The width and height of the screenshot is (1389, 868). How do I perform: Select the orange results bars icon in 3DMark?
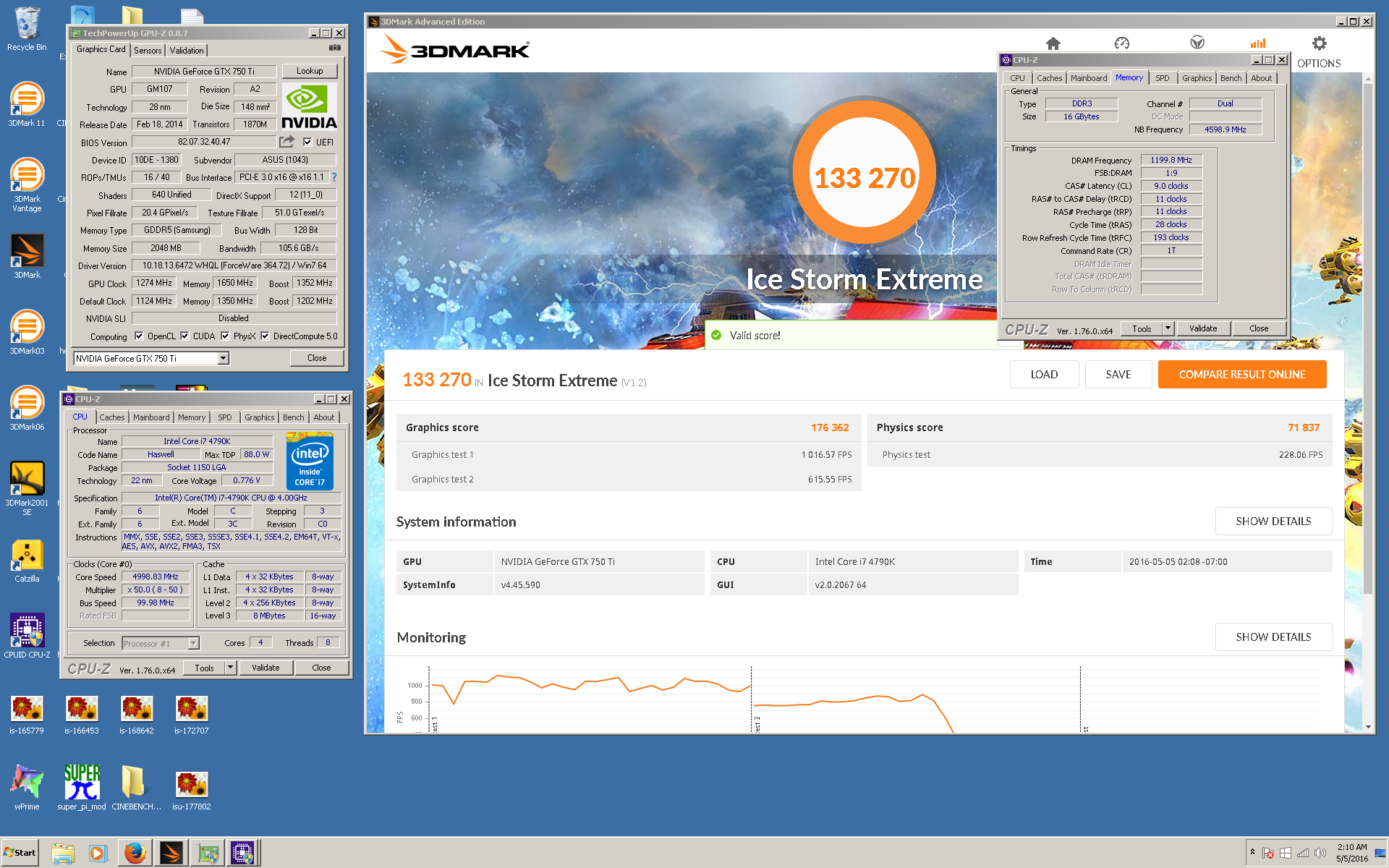(x=1258, y=43)
